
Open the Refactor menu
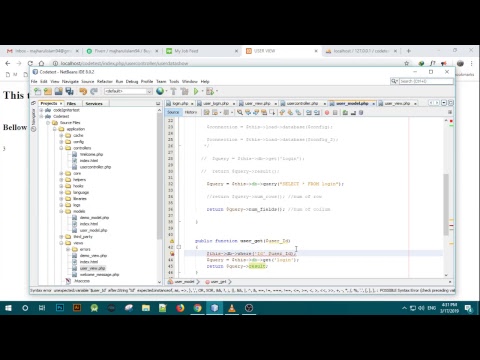coord(105,81)
